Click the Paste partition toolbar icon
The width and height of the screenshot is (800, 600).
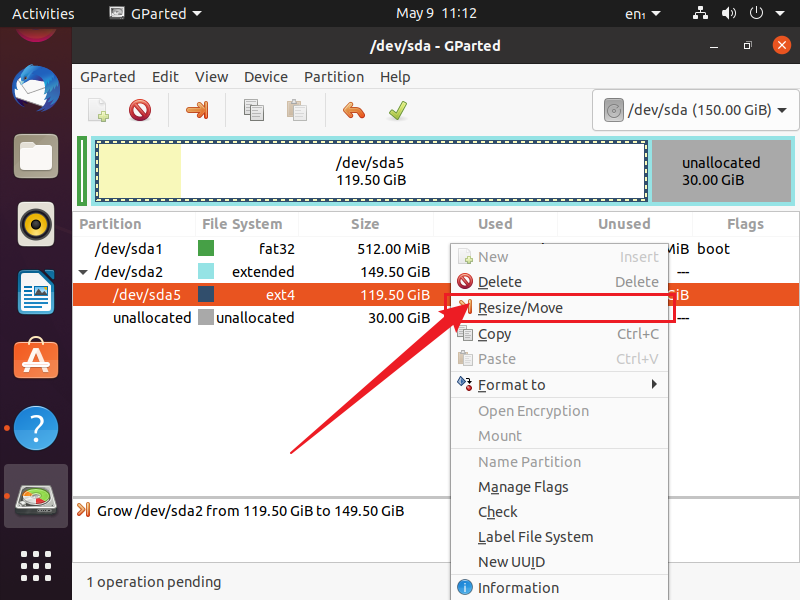tap(296, 110)
